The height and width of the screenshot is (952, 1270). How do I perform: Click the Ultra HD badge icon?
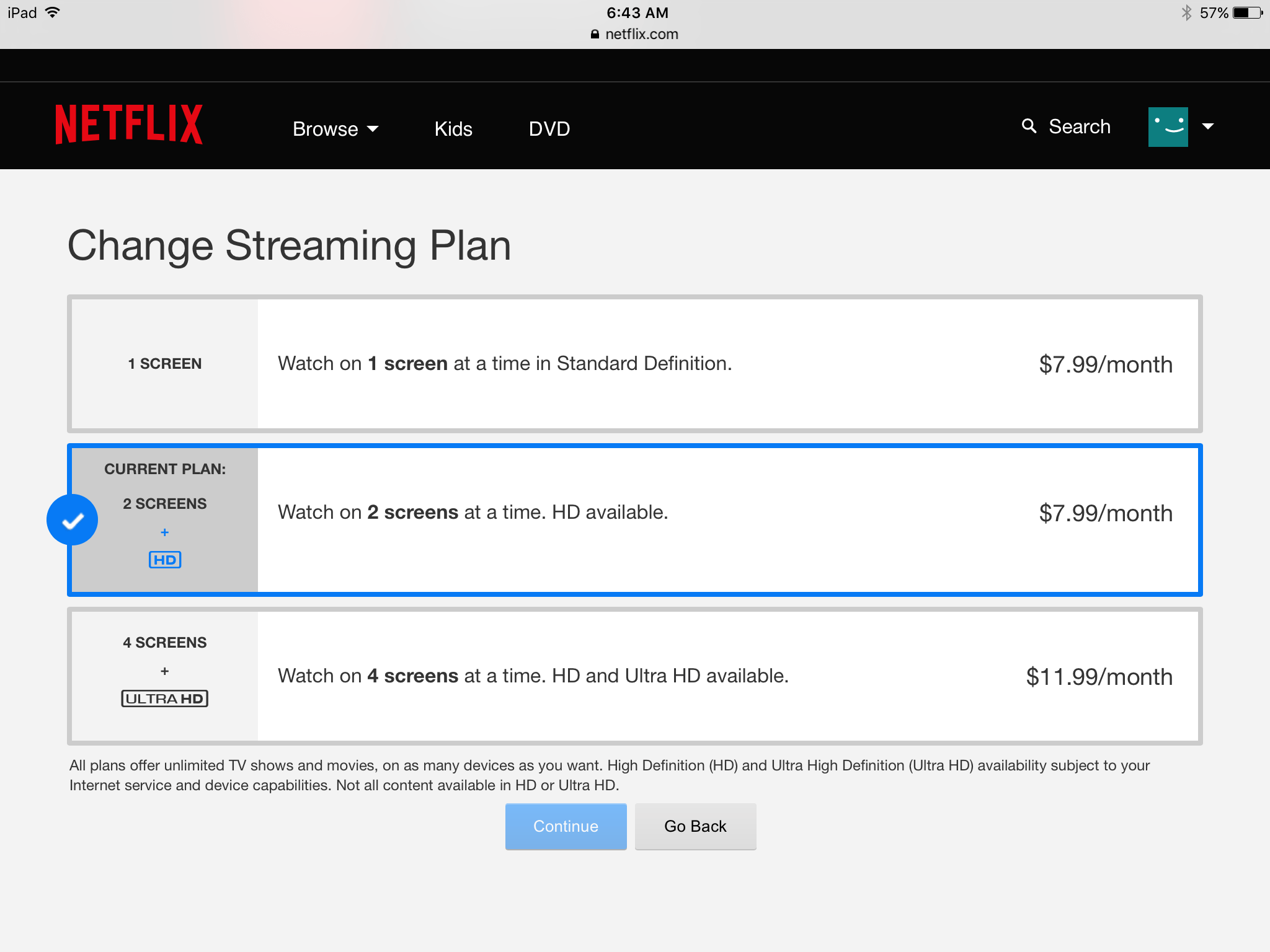point(164,699)
